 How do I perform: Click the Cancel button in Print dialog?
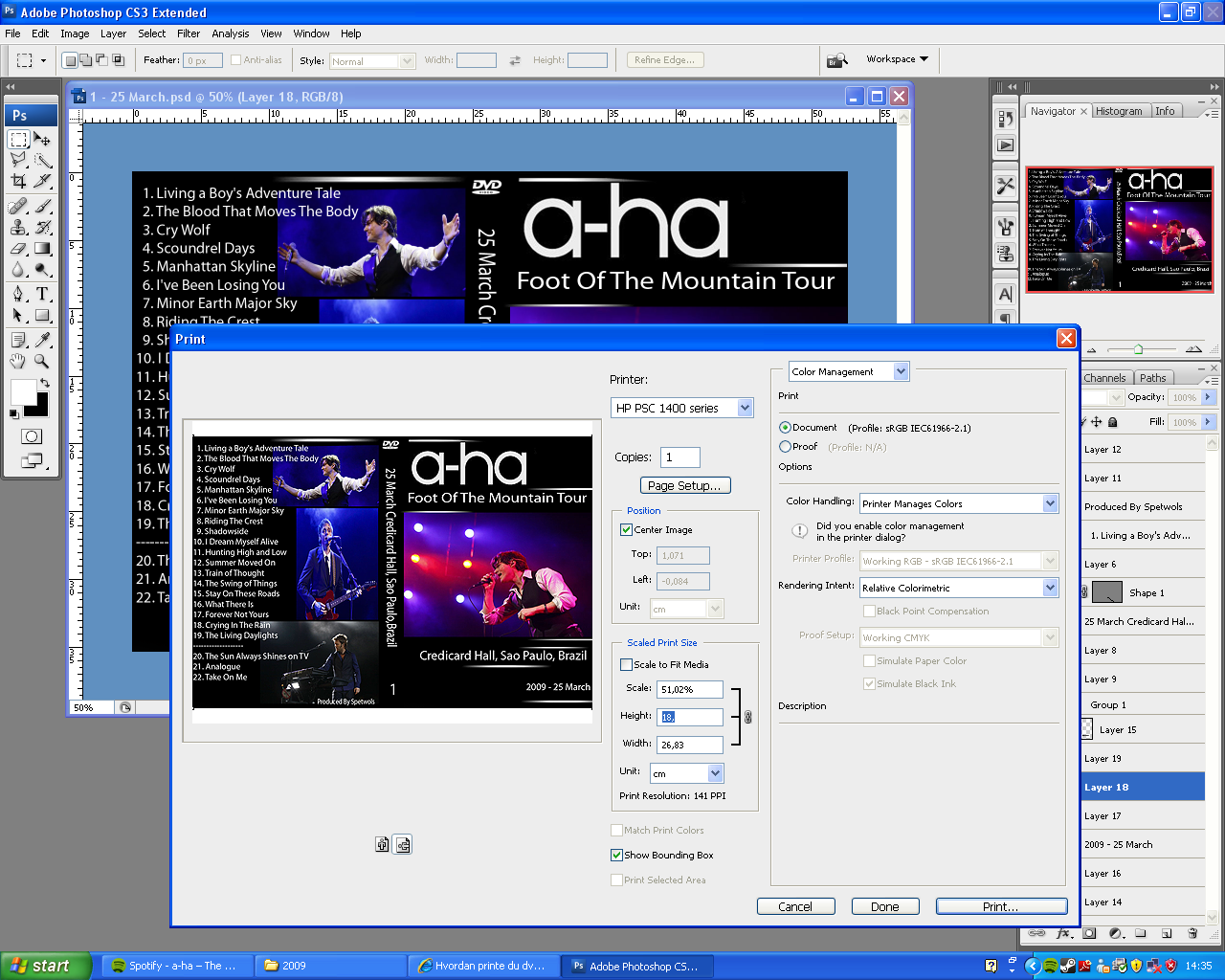tap(795, 906)
